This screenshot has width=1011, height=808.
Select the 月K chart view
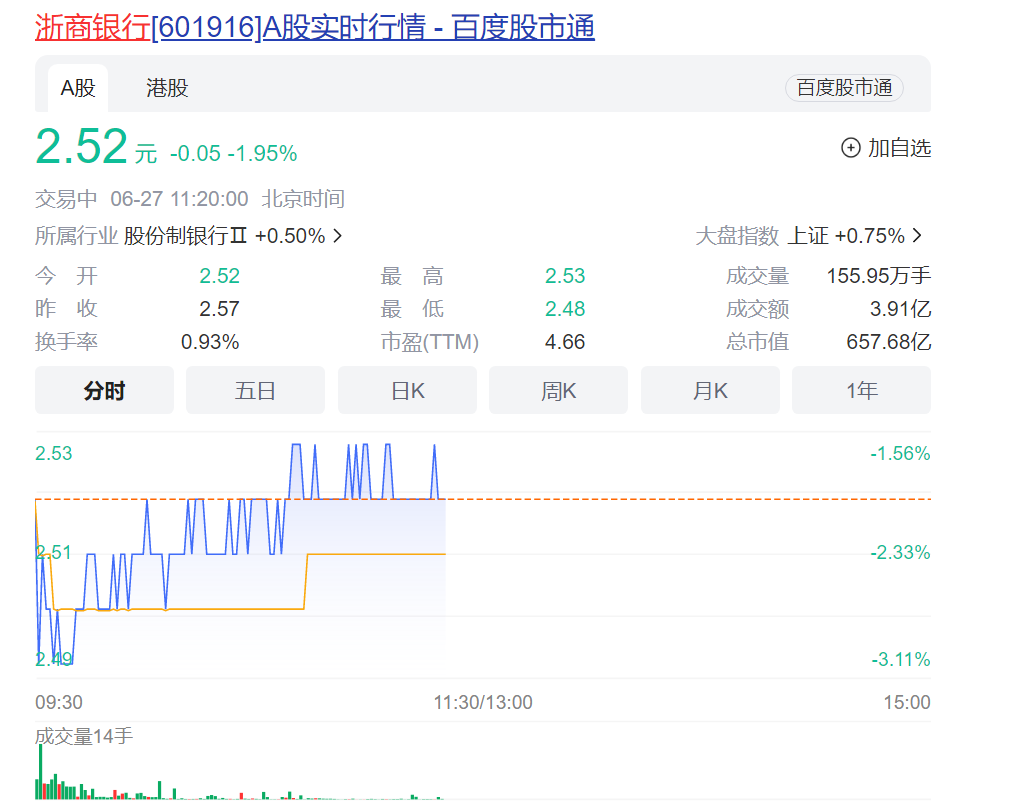pyautogui.click(x=710, y=391)
